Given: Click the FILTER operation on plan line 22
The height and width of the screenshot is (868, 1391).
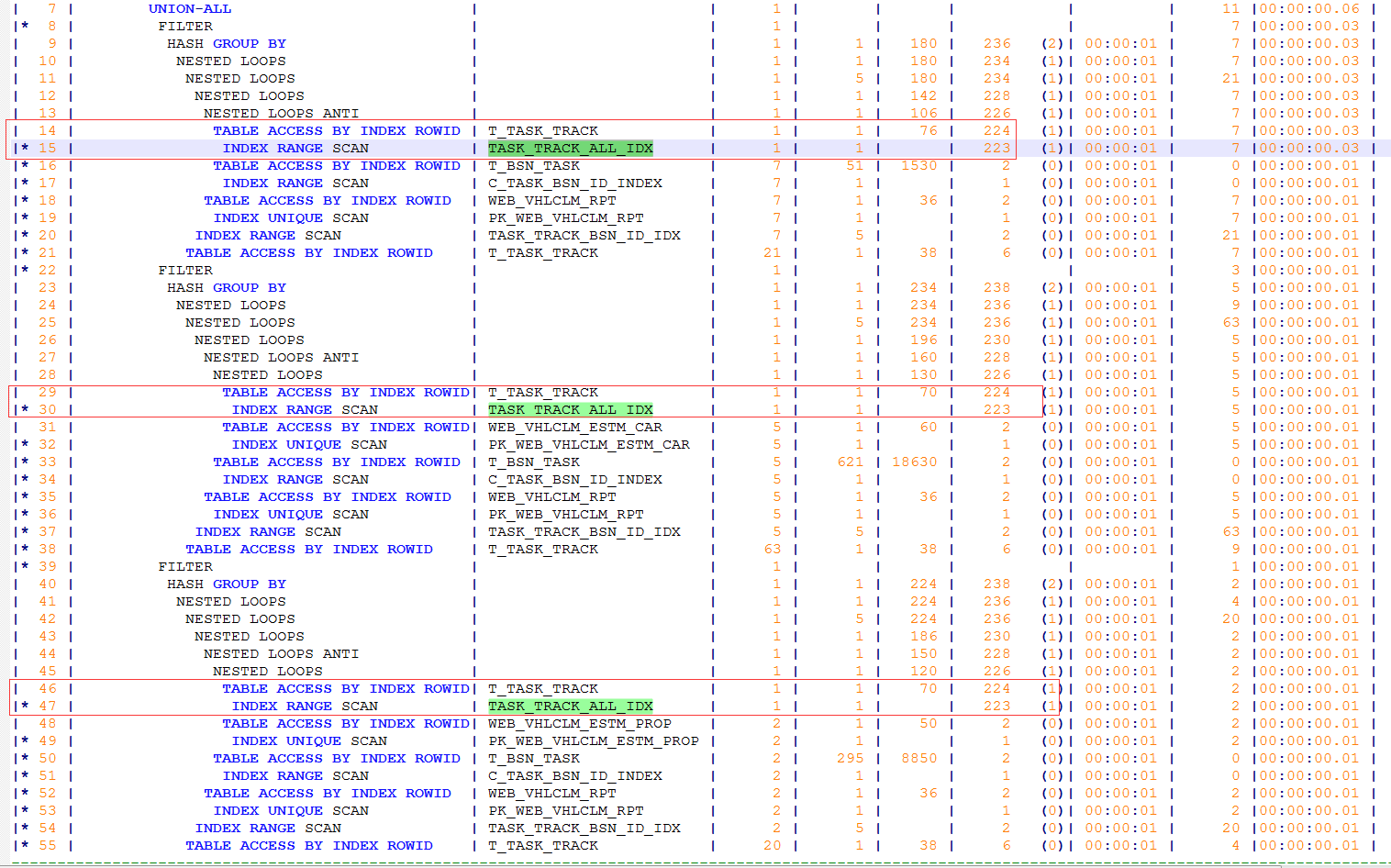Looking at the screenshot, I should [185, 271].
